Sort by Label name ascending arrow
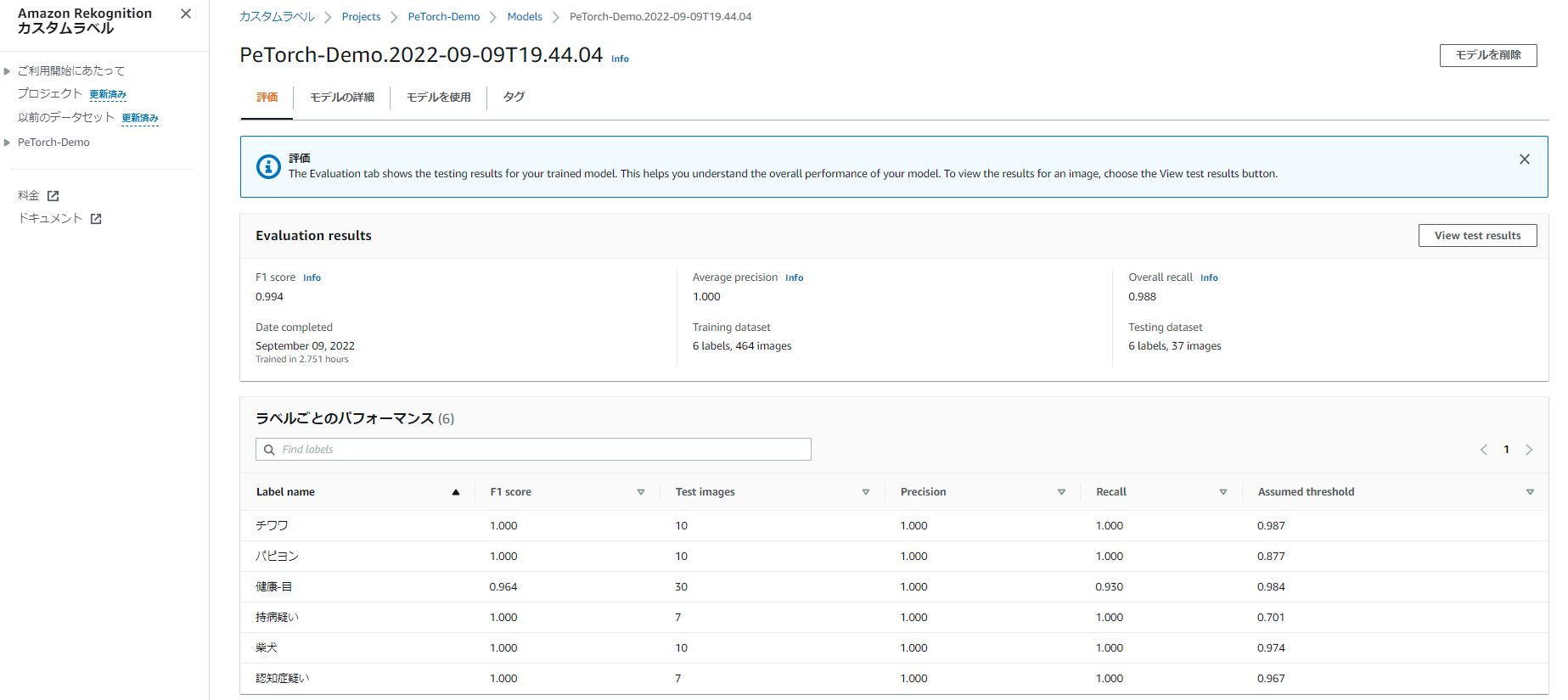1568x700 pixels. [456, 492]
